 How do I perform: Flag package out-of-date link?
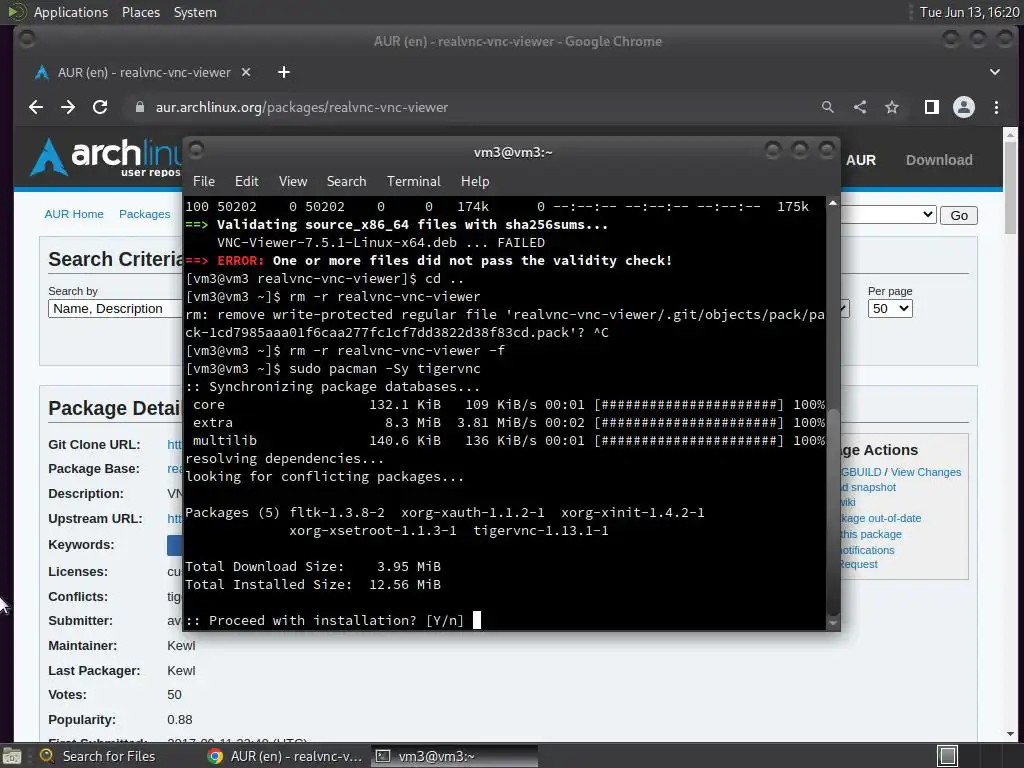pos(880,519)
